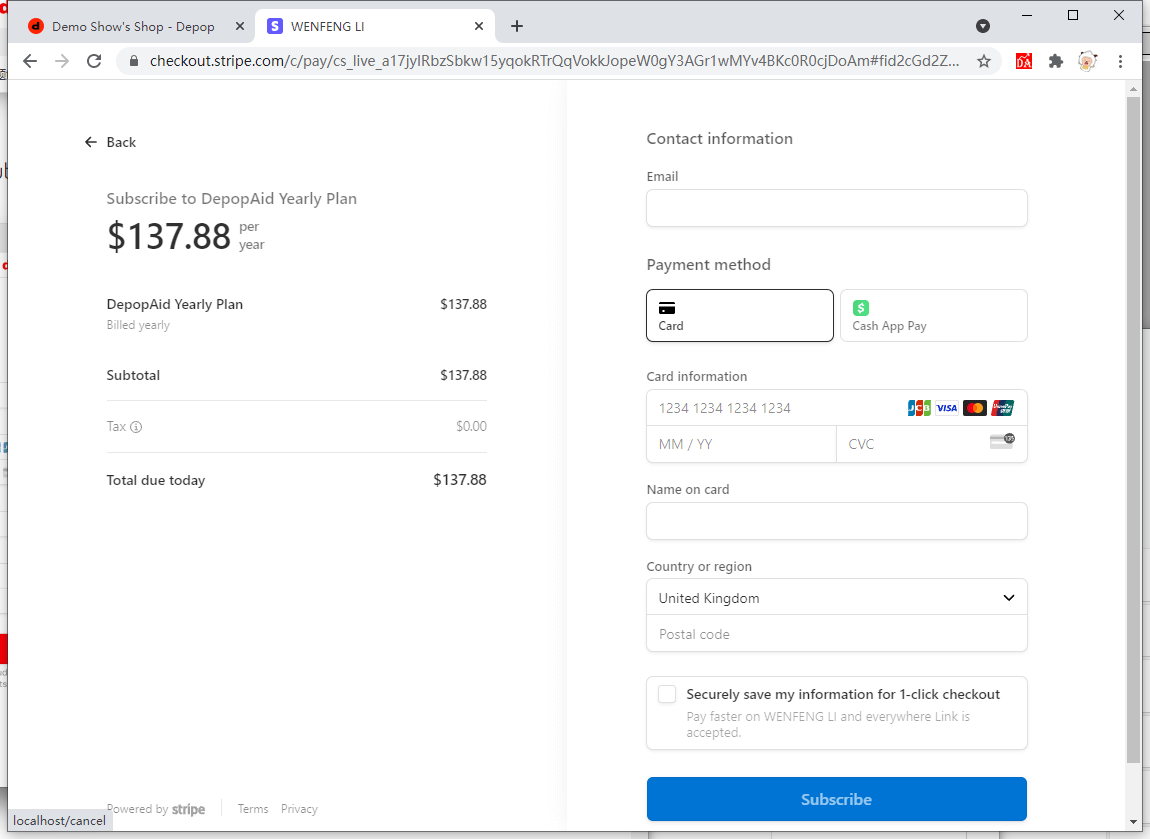
Task: Maximize the browser window
Action: point(1072,15)
